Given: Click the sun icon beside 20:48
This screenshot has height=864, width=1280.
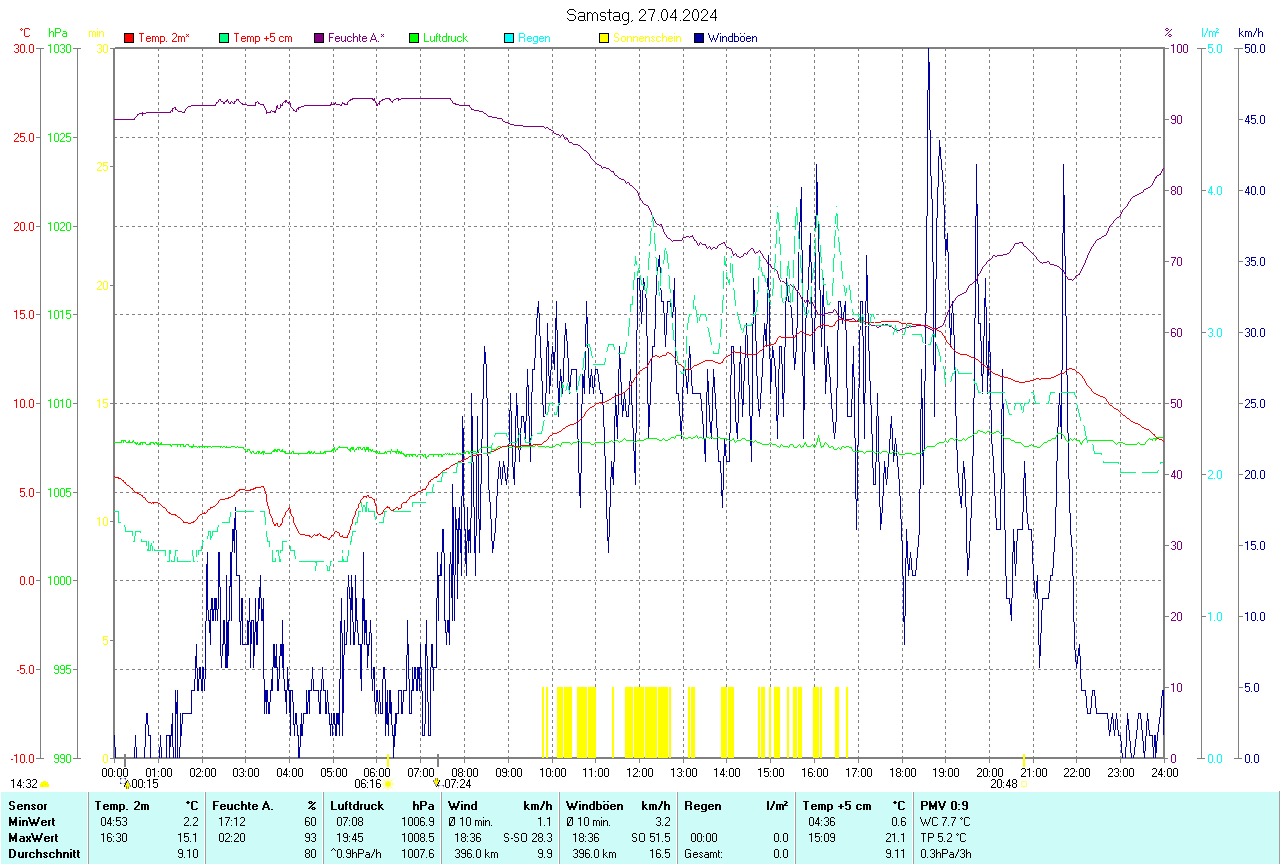Looking at the screenshot, I should pos(1024,785).
